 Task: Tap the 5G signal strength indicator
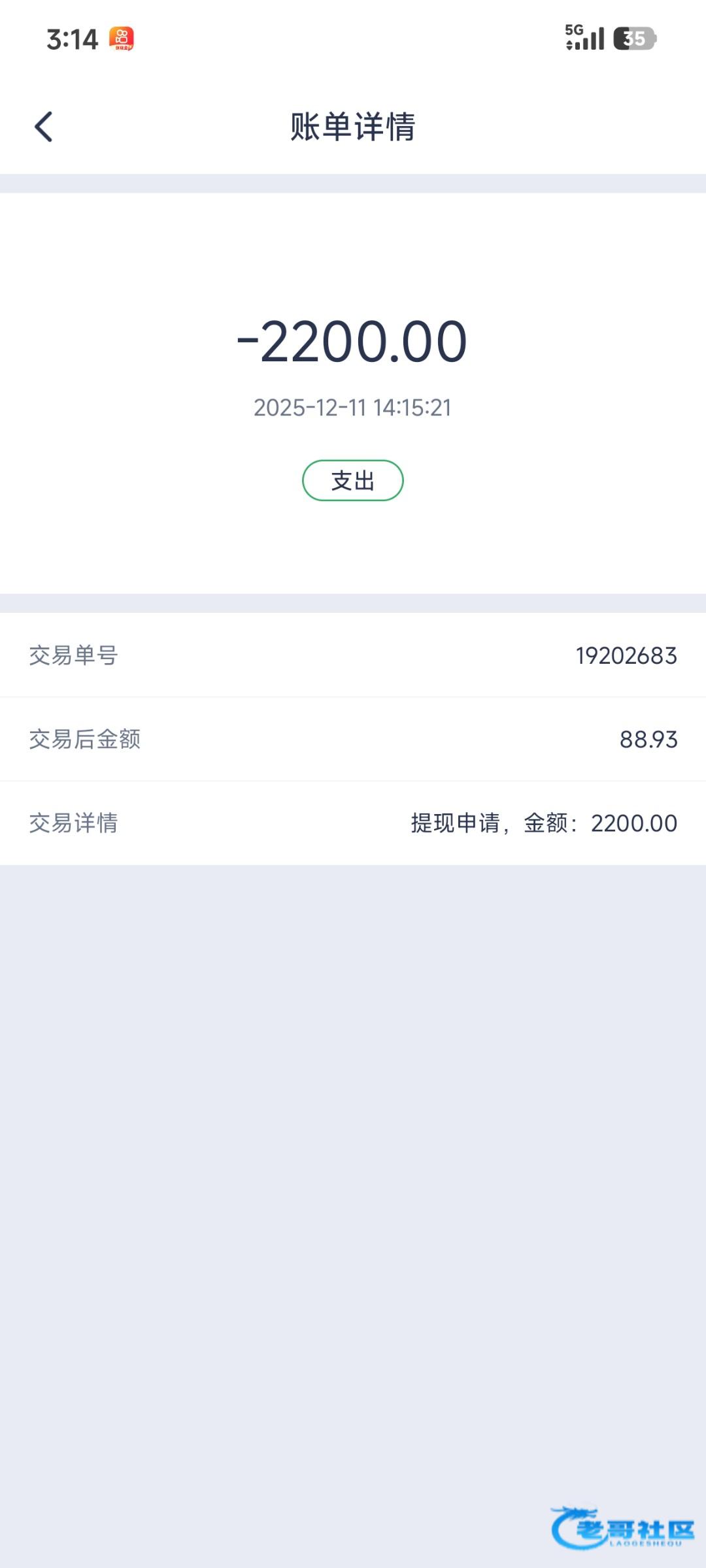point(584,38)
